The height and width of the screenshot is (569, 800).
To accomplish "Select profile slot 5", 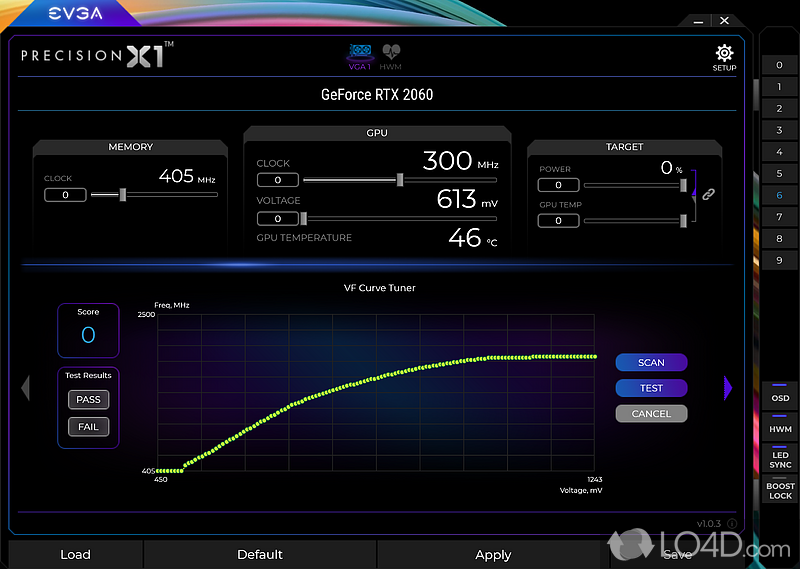I will tap(779, 173).
